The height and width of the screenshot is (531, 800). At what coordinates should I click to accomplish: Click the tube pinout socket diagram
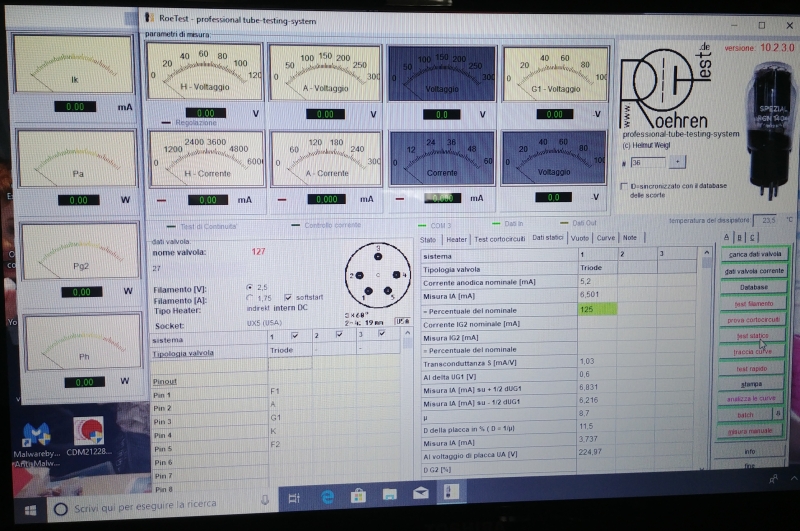378,274
